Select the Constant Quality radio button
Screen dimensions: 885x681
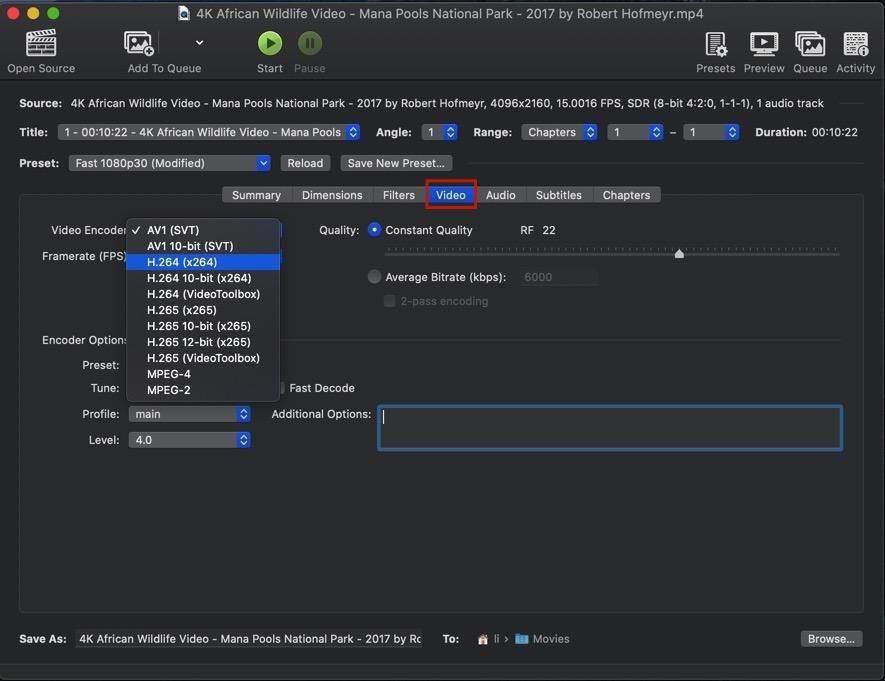375,230
